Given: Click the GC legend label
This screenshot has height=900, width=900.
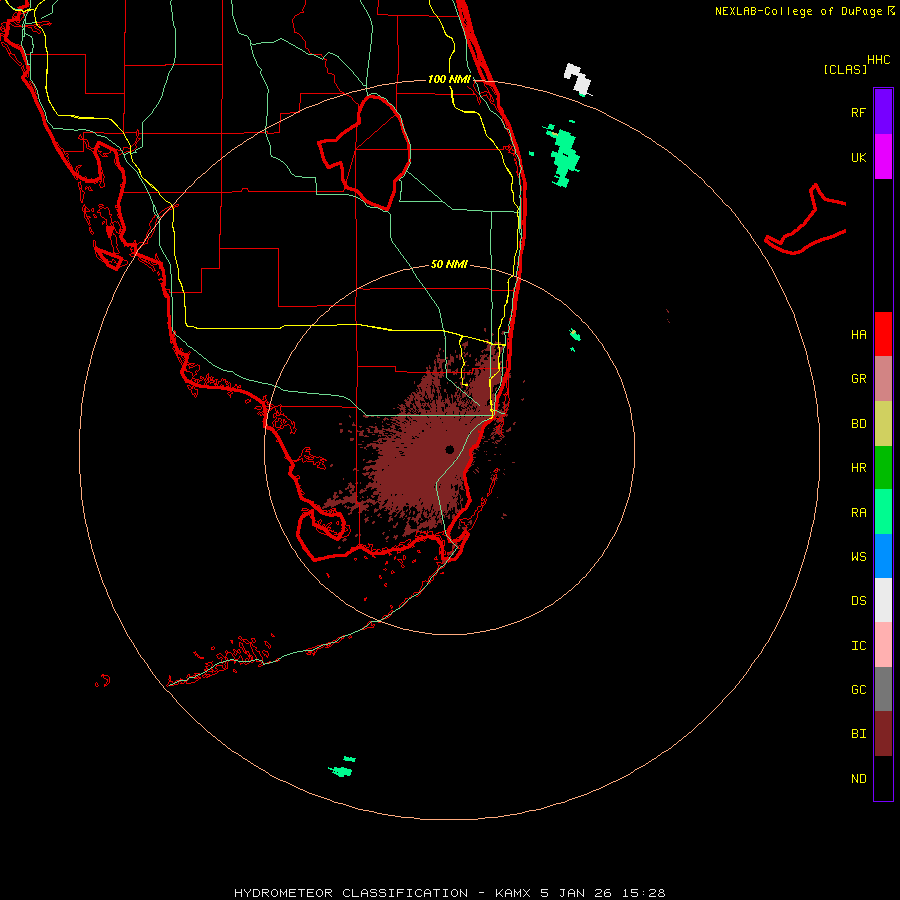Looking at the screenshot, I should pos(858,690).
